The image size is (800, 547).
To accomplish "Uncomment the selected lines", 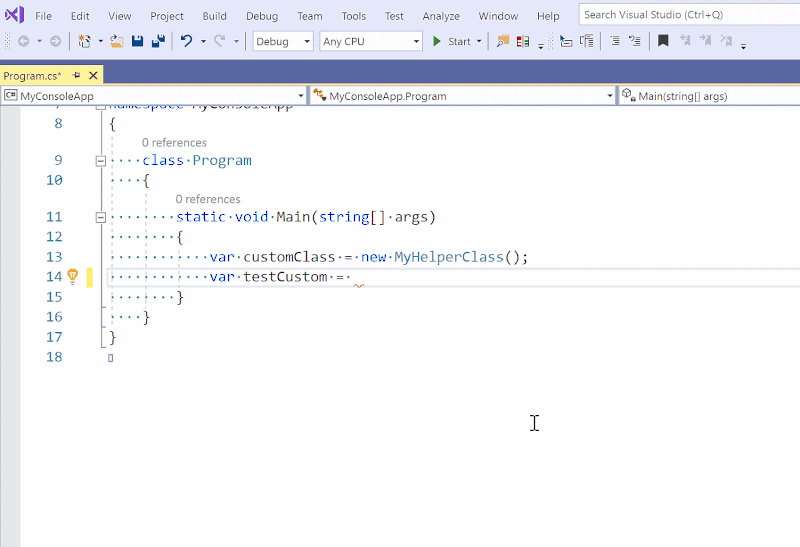I will coord(635,41).
